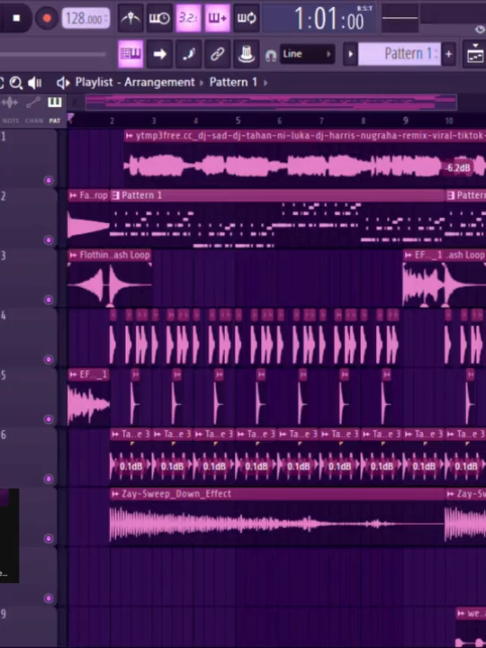
Task: Open the oscilloscope monitor panel
Action: (x=400, y=18)
